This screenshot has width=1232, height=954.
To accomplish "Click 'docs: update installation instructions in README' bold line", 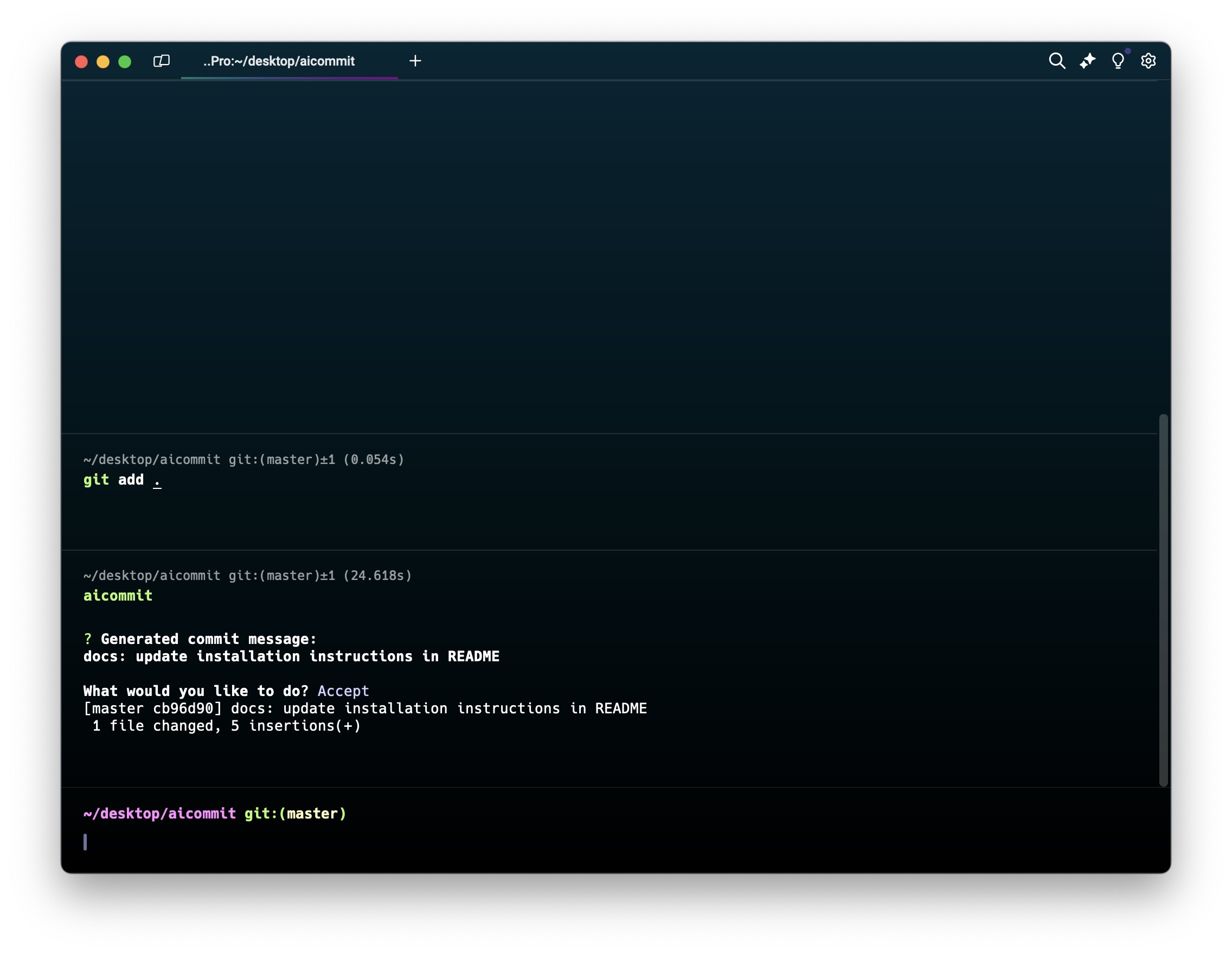I will pyautogui.click(x=291, y=656).
